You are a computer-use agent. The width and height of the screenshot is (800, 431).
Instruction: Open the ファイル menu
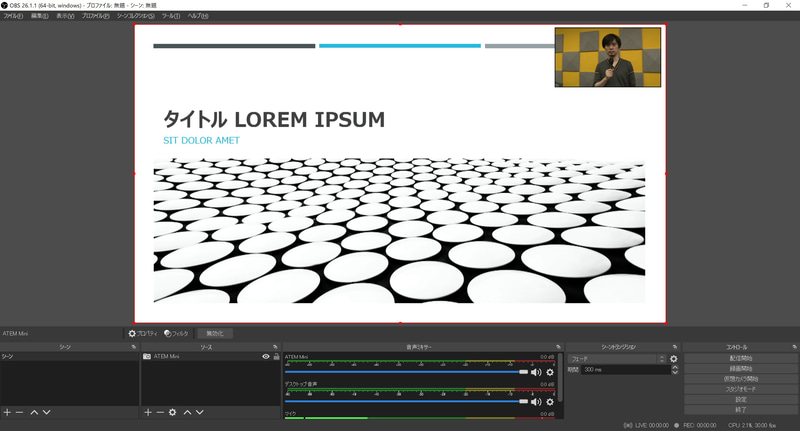coord(13,16)
